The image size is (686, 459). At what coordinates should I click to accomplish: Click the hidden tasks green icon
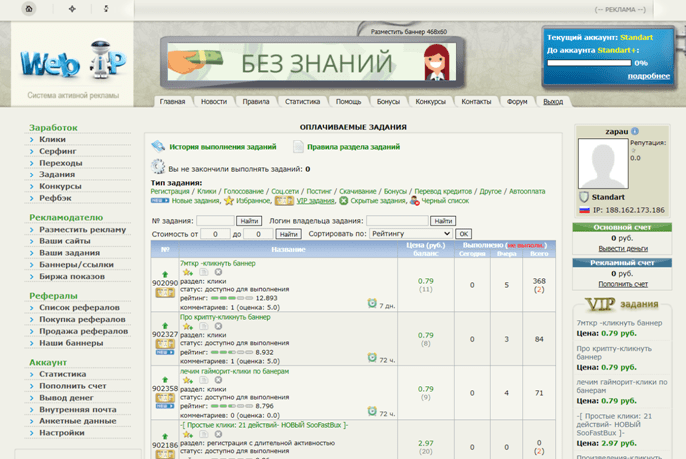click(344, 201)
